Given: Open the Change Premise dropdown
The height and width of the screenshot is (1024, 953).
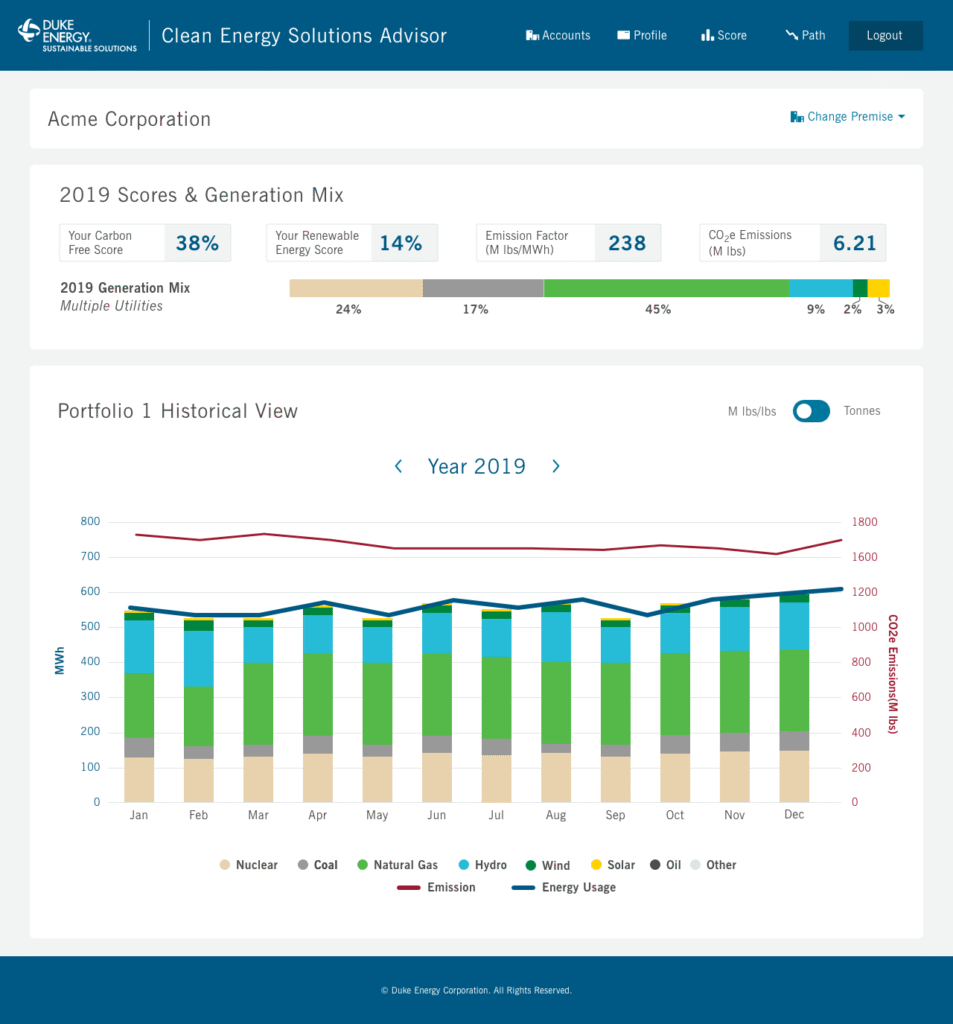Looking at the screenshot, I should (x=849, y=117).
